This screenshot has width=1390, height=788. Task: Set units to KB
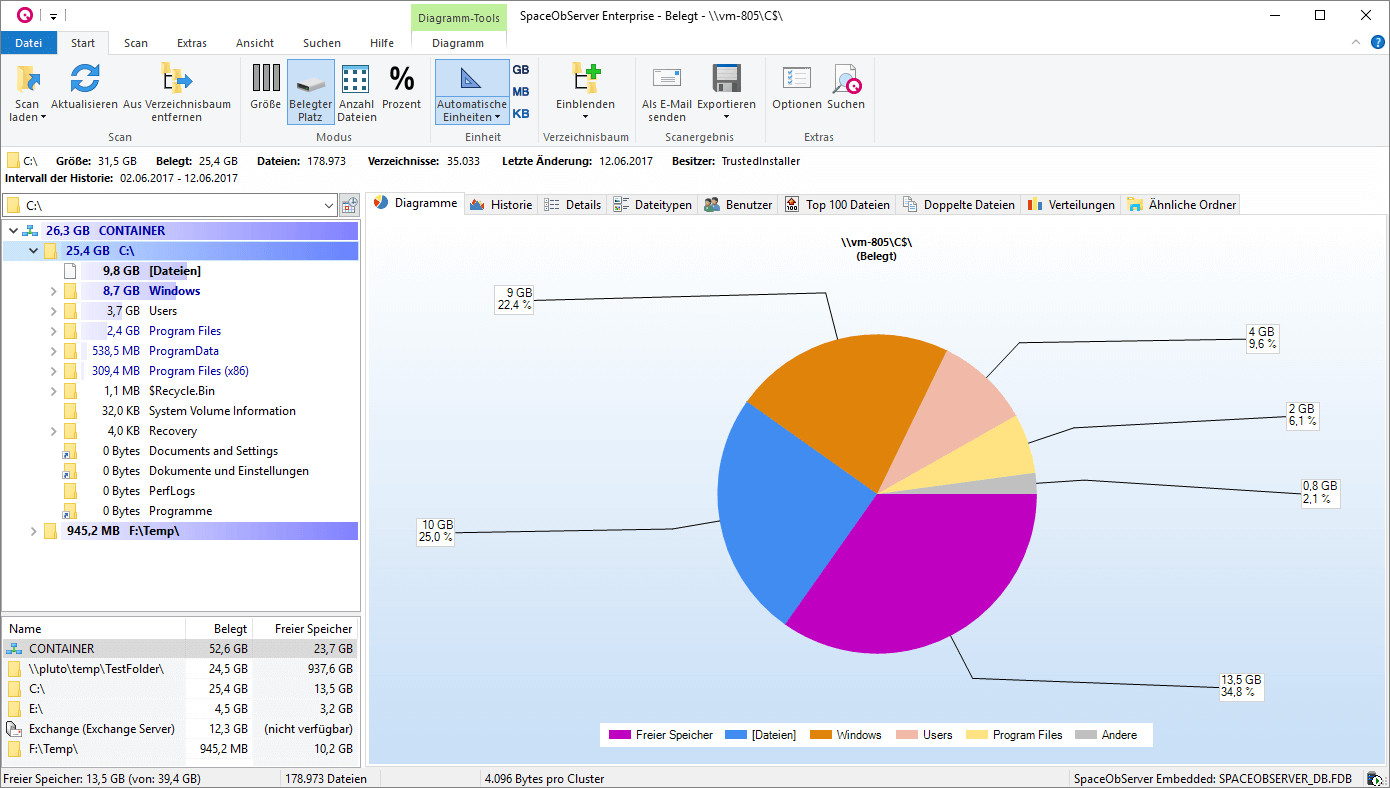click(521, 114)
